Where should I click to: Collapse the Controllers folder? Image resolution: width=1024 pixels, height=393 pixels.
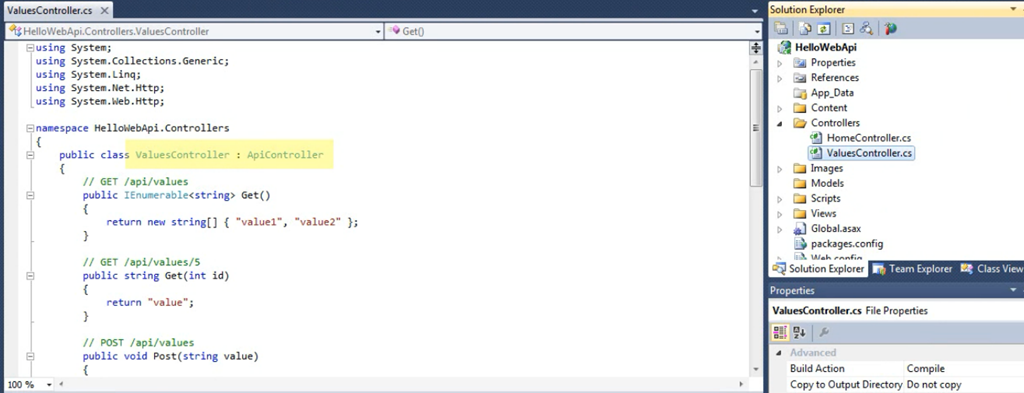(x=779, y=123)
